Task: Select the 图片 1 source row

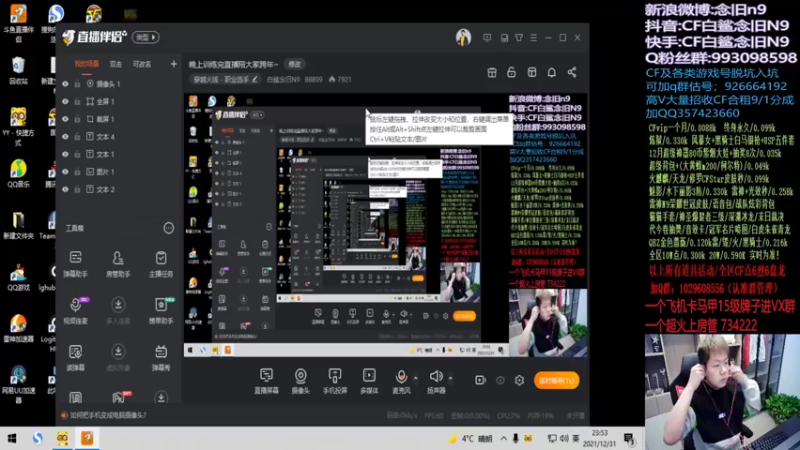Action: pyautogui.click(x=117, y=172)
